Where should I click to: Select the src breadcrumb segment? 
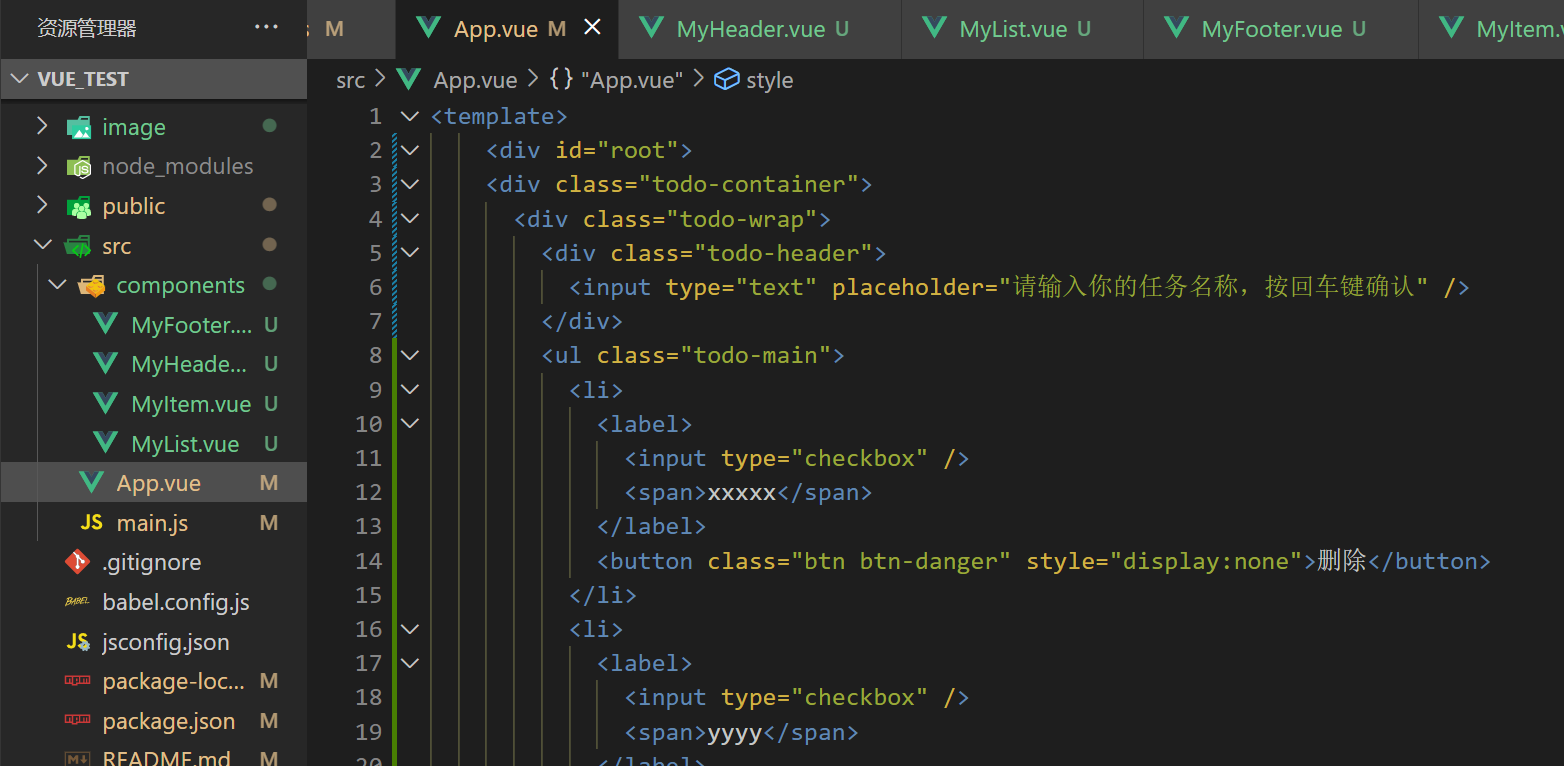coord(350,80)
